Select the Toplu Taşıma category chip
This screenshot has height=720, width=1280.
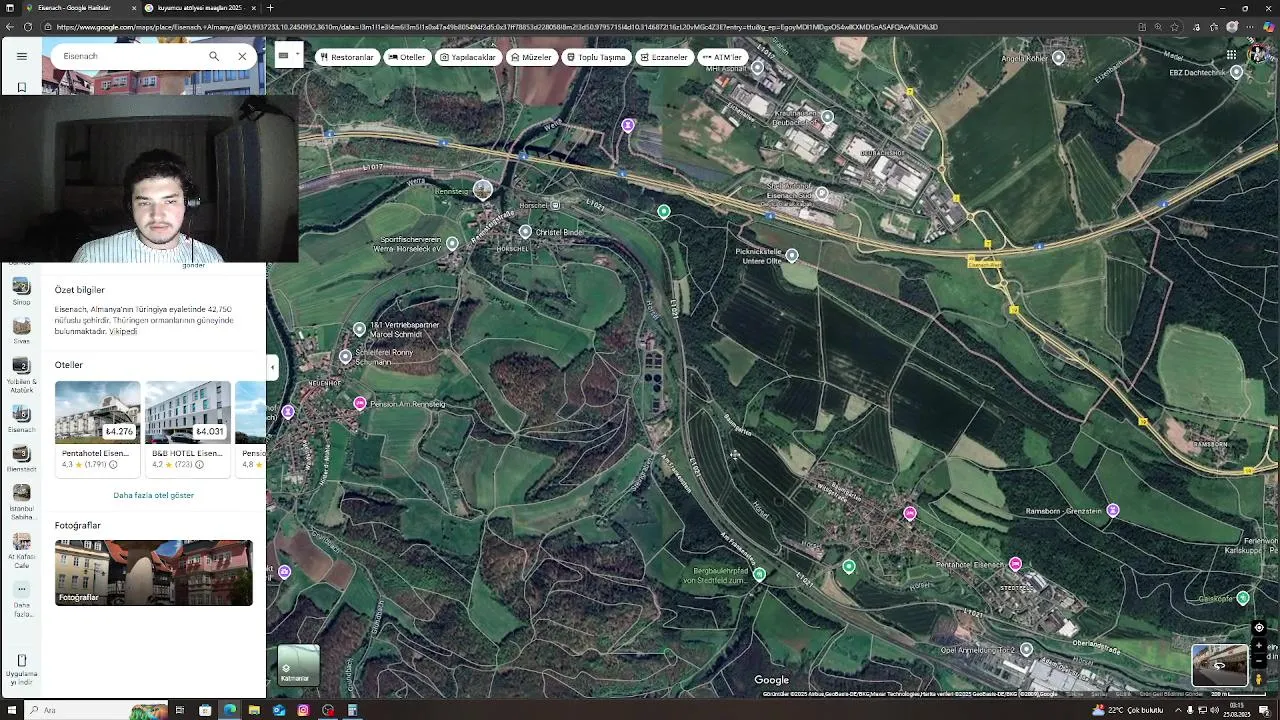coord(596,57)
